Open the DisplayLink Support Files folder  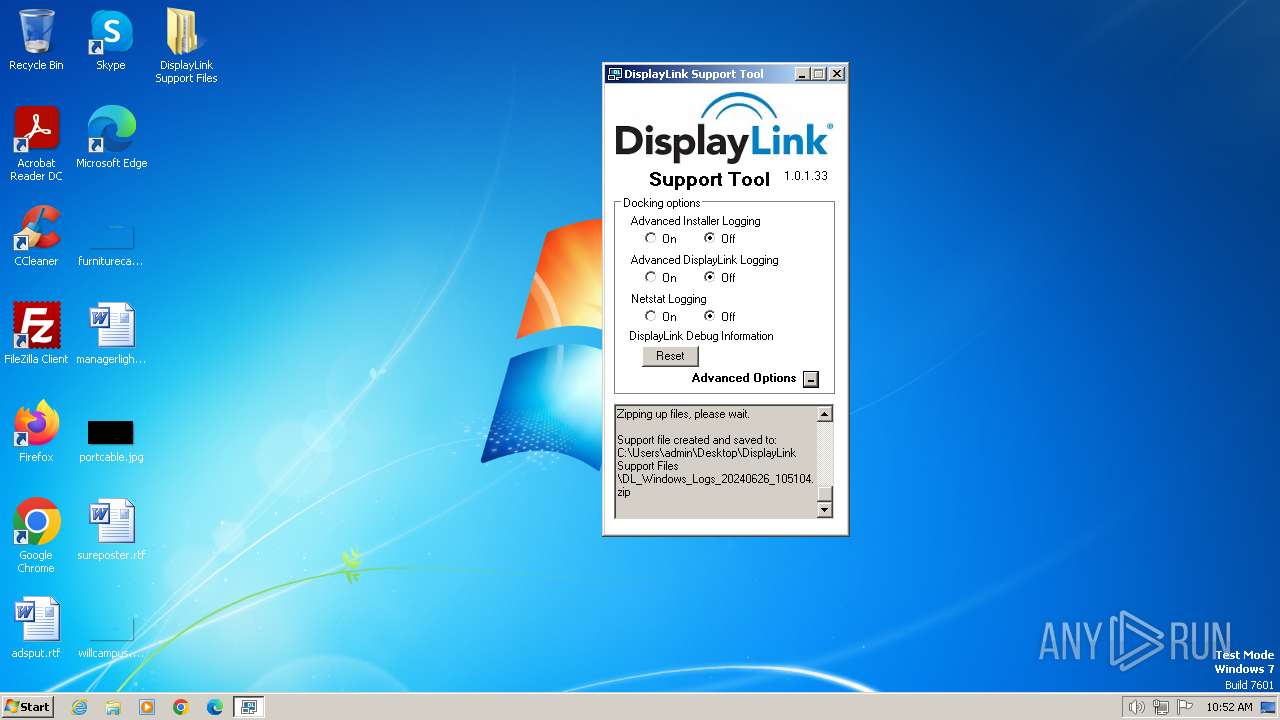186,46
